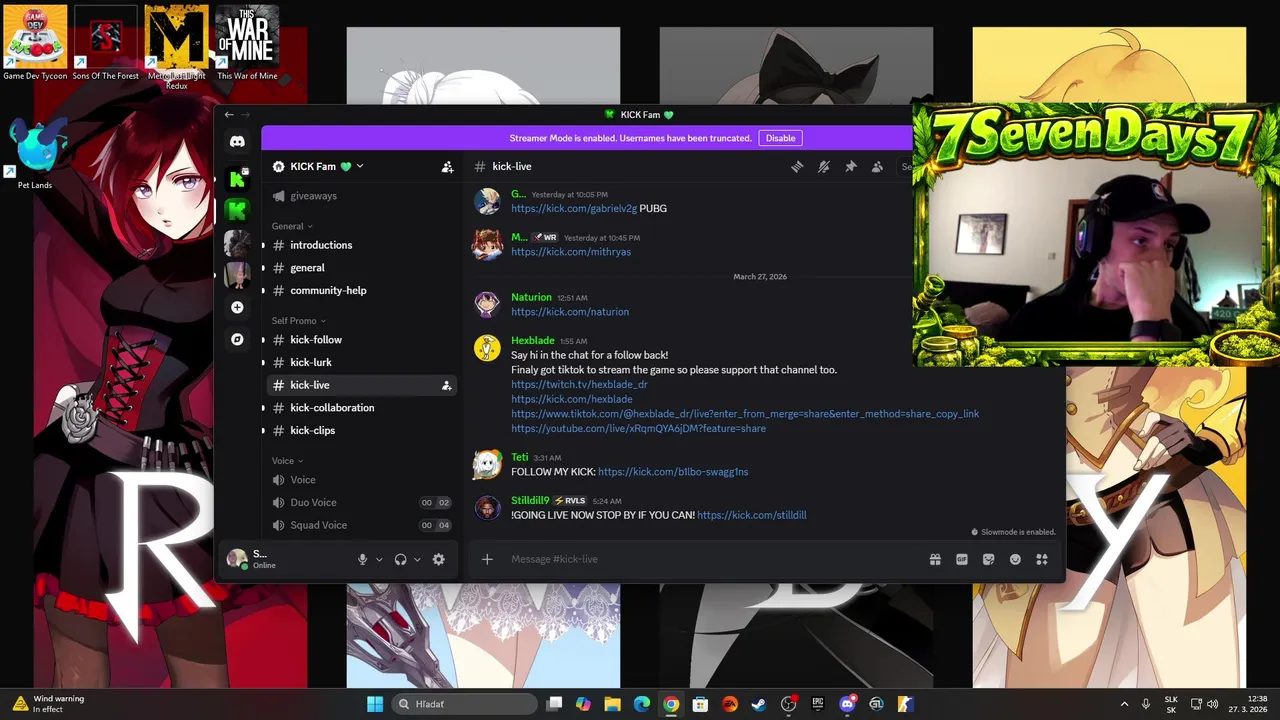Click the invite members icon beside KICK Fam
1280x720 pixels.
pyautogui.click(x=447, y=167)
